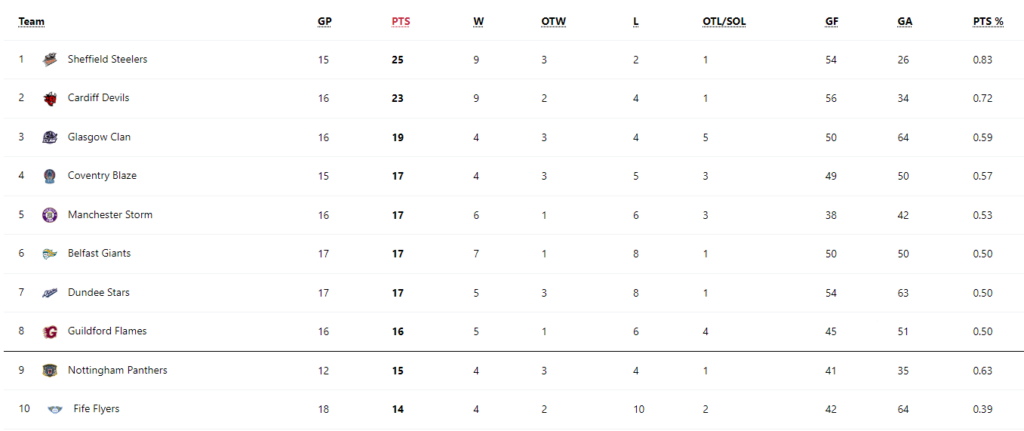Click the Manchester Storm team logo
Viewport: 1024px width, 431px height.
pyautogui.click(x=50, y=215)
